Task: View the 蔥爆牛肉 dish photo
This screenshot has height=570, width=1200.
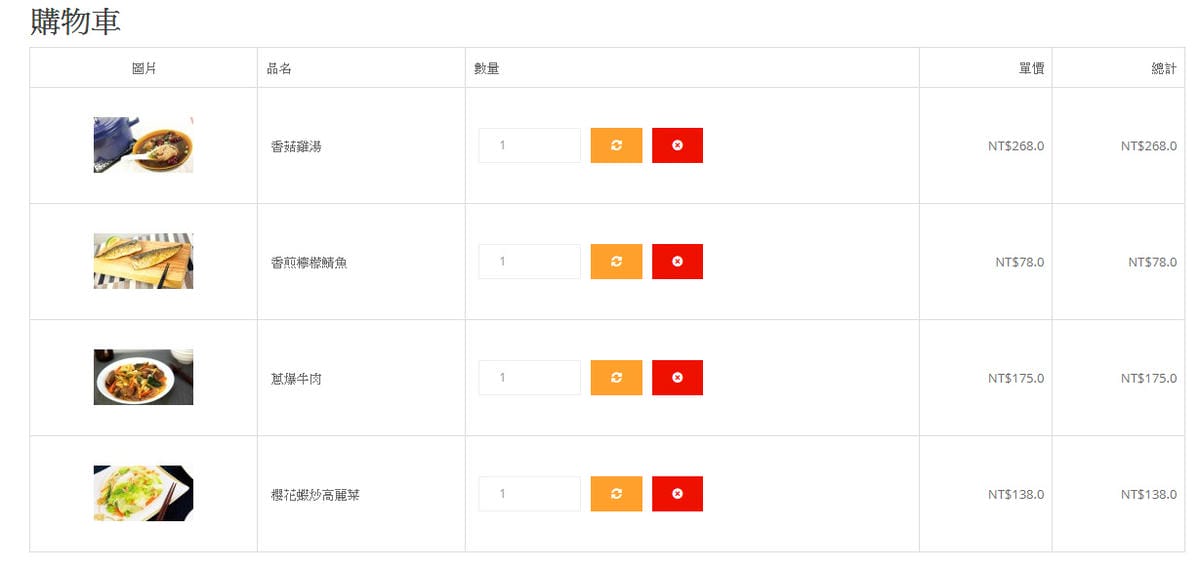Action: coord(143,377)
